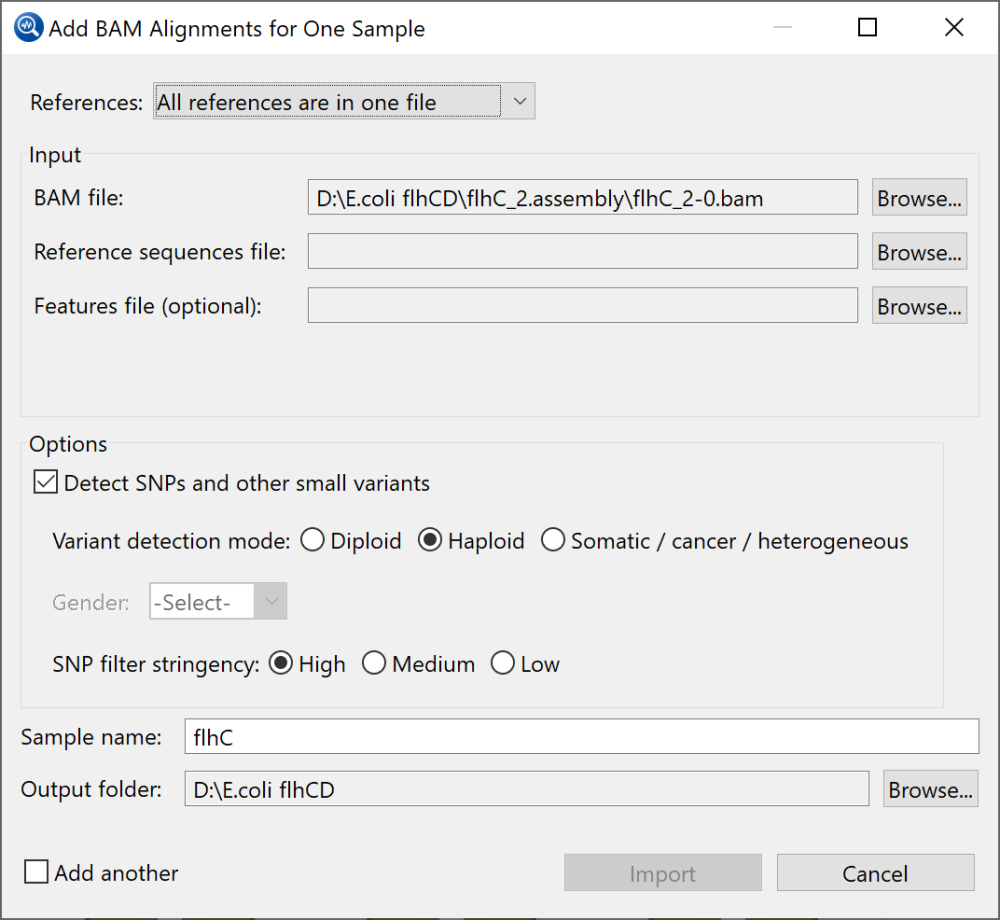This screenshot has width=1000, height=920.
Task: Click the disabled Import button
Action: click(662, 872)
